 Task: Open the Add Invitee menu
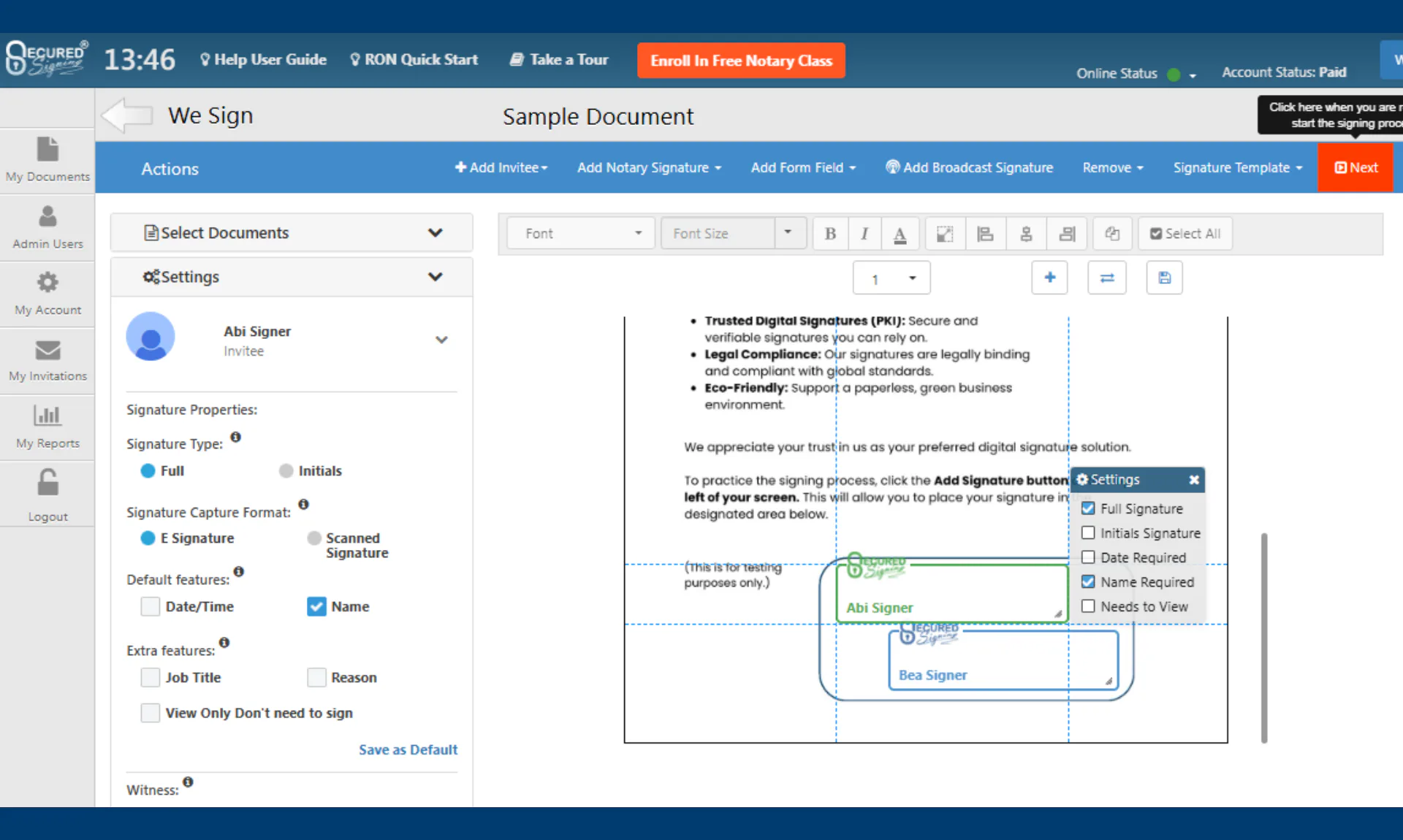(501, 168)
